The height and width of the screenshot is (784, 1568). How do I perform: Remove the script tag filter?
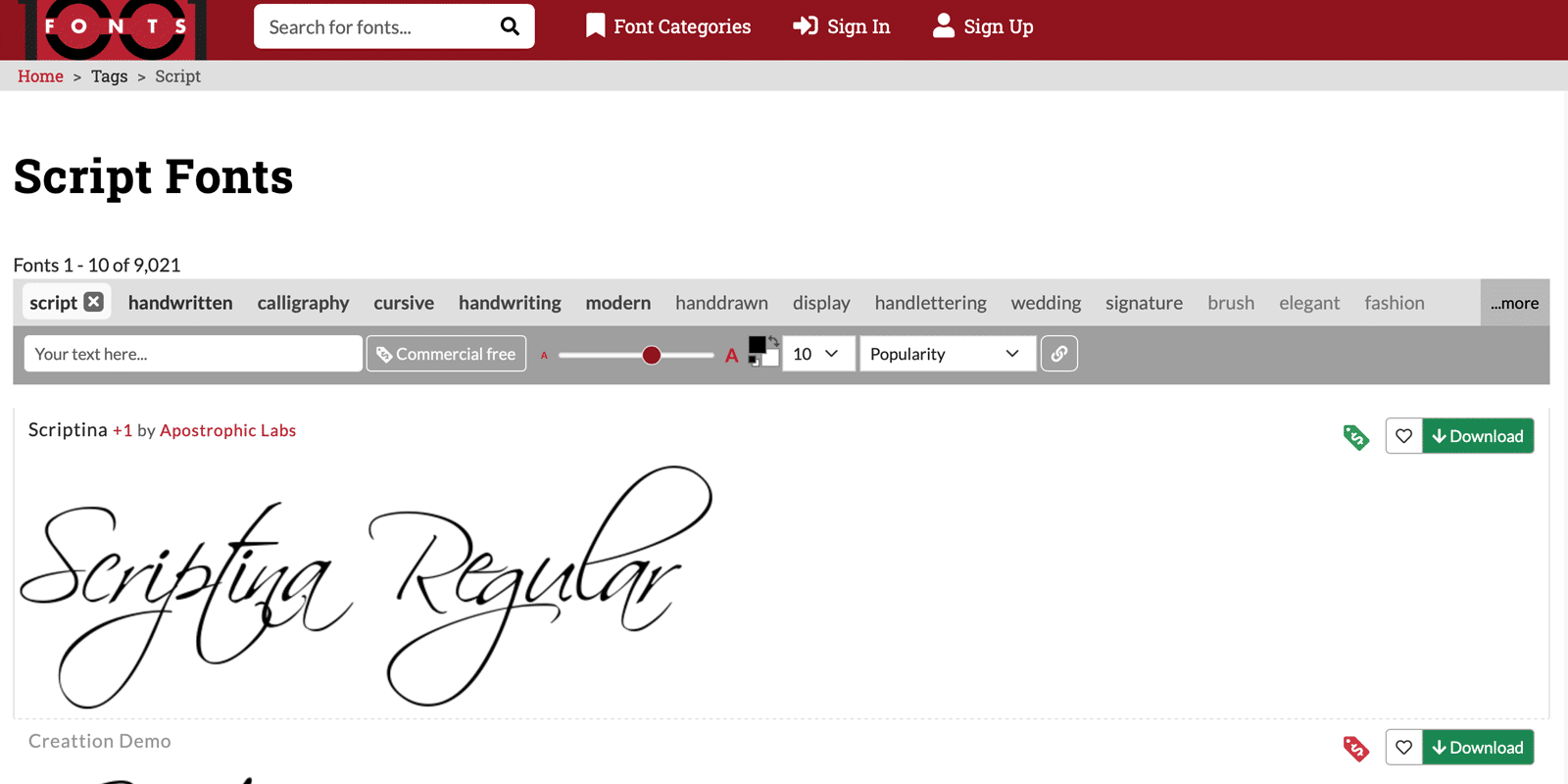click(94, 302)
